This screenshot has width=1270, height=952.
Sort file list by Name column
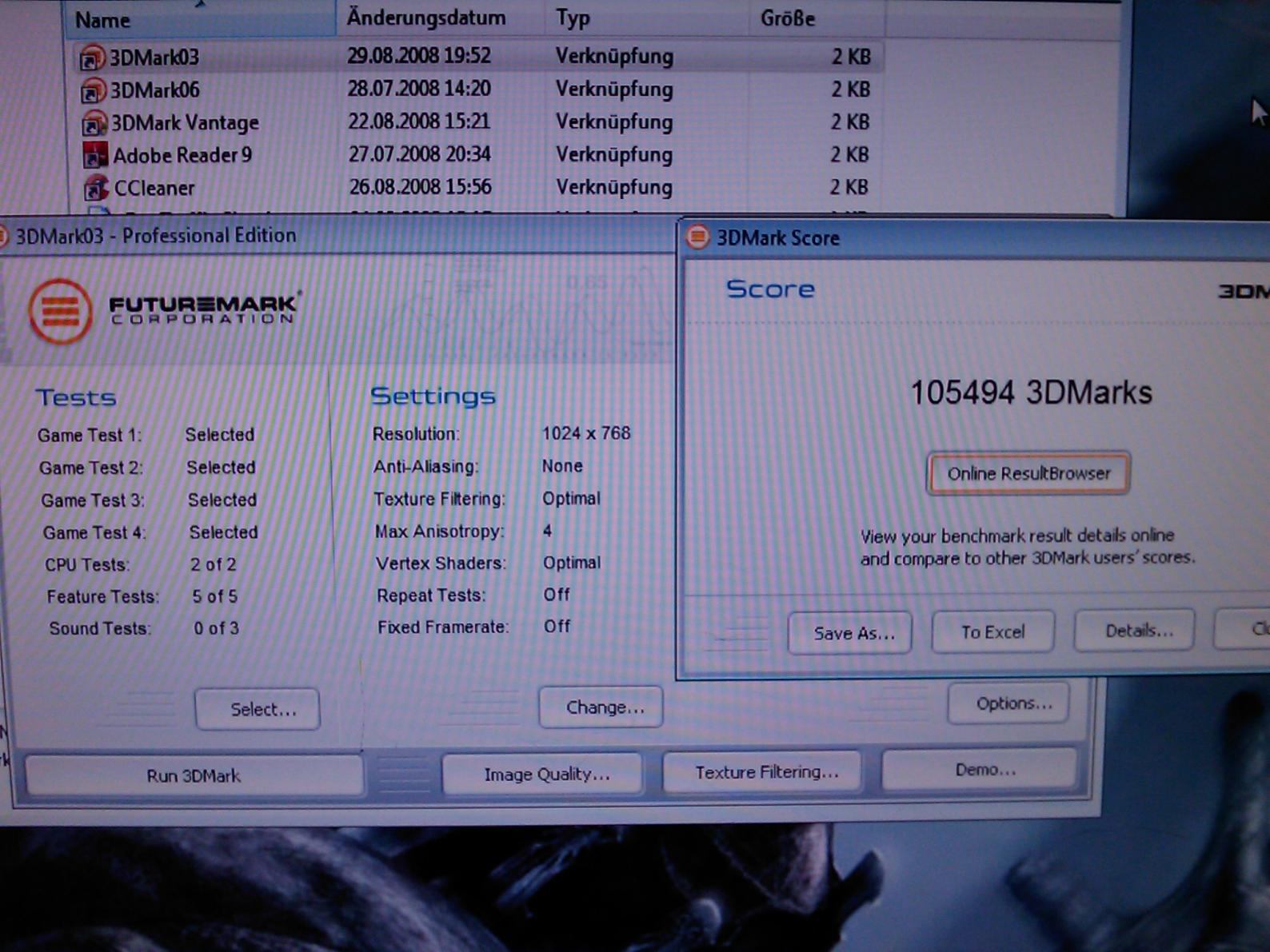pyautogui.click(x=200, y=19)
